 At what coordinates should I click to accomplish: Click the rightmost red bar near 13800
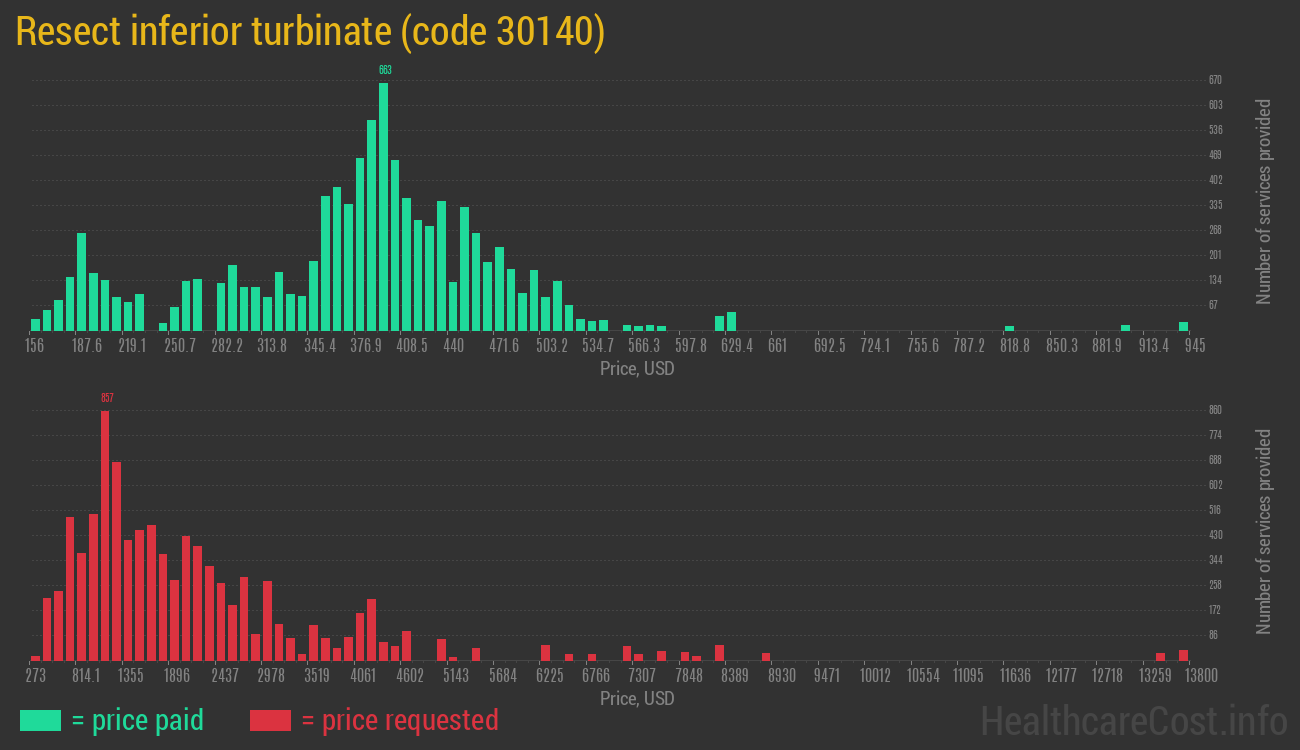click(x=1183, y=655)
